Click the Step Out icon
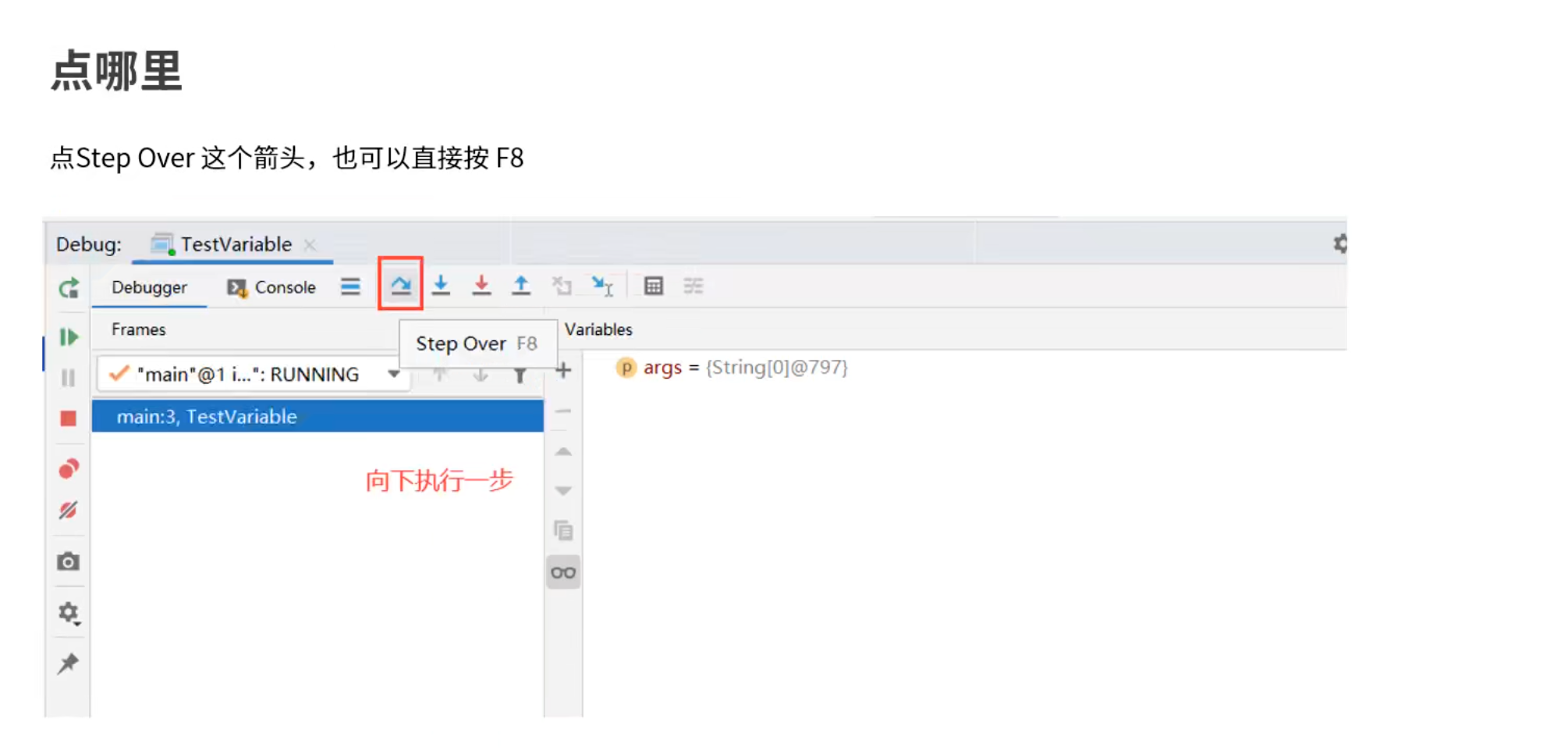Image resolution: width=1568 pixels, height=754 pixels. (x=521, y=284)
